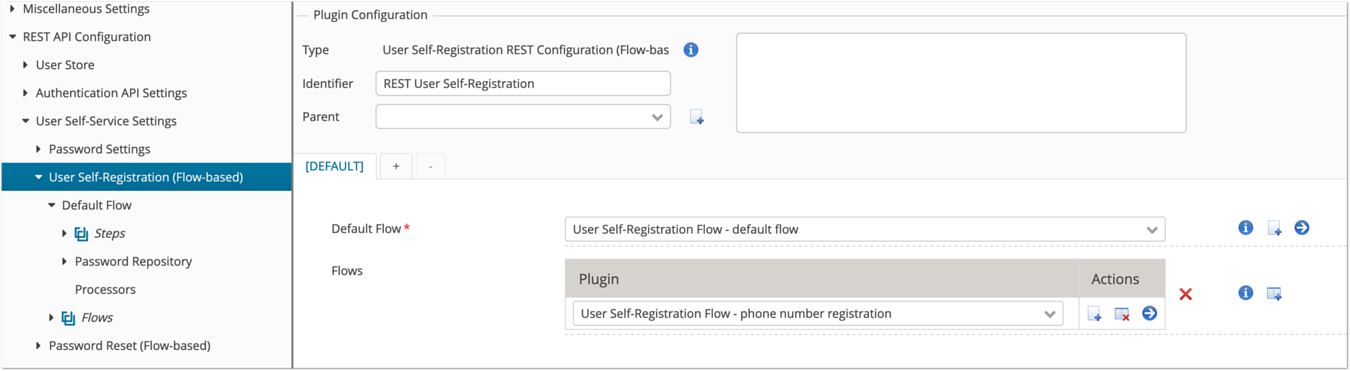The width and height of the screenshot is (1350, 371).
Task: Click the add-new icon in the Flows Actions column
Action: click(1095, 314)
